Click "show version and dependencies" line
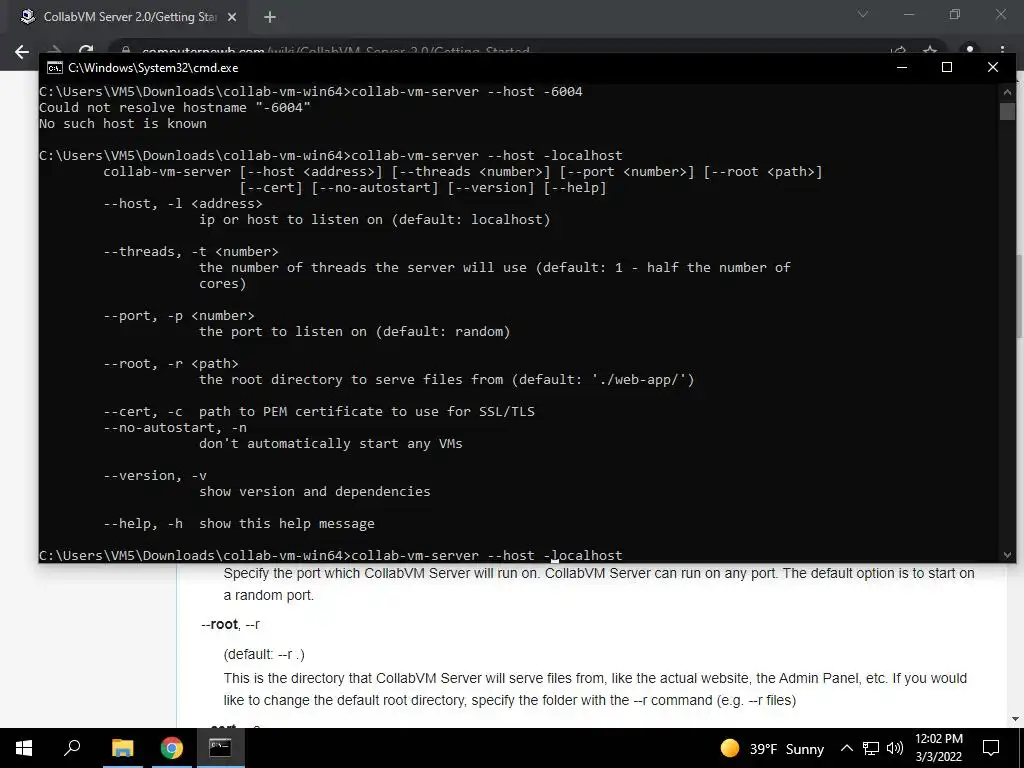Image resolution: width=1024 pixels, height=768 pixels. (315, 492)
